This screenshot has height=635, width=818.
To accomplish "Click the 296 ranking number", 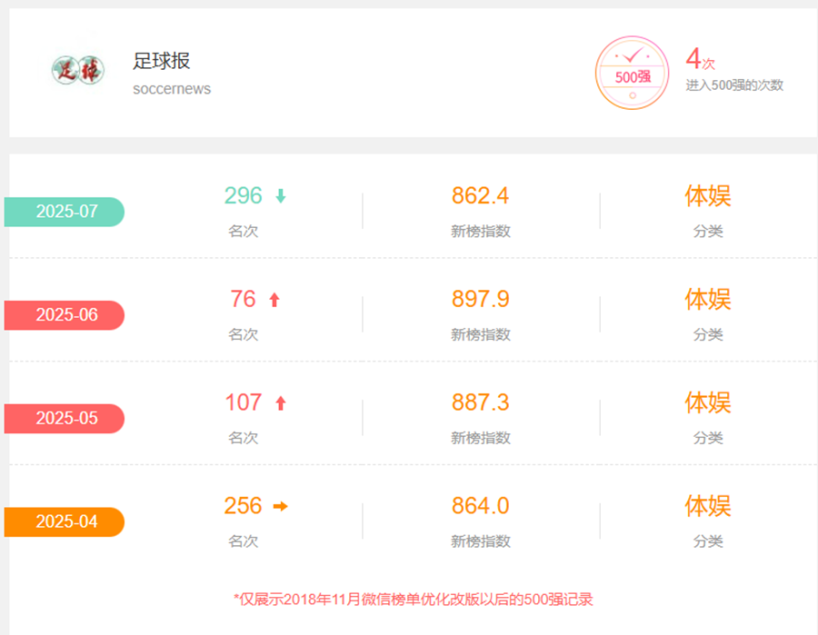I will click(x=243, y=196).
